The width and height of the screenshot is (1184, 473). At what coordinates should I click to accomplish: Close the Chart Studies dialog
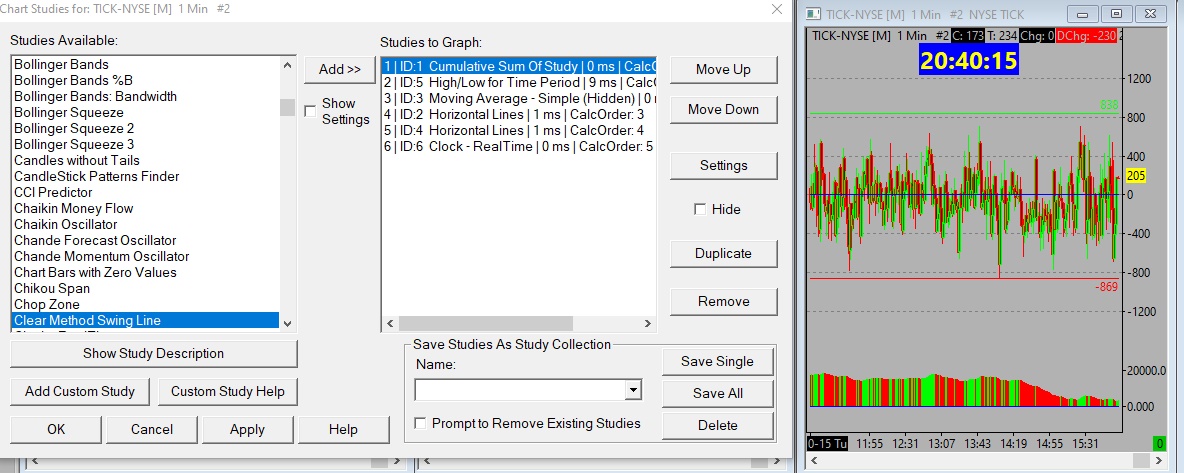click(776, 9)
